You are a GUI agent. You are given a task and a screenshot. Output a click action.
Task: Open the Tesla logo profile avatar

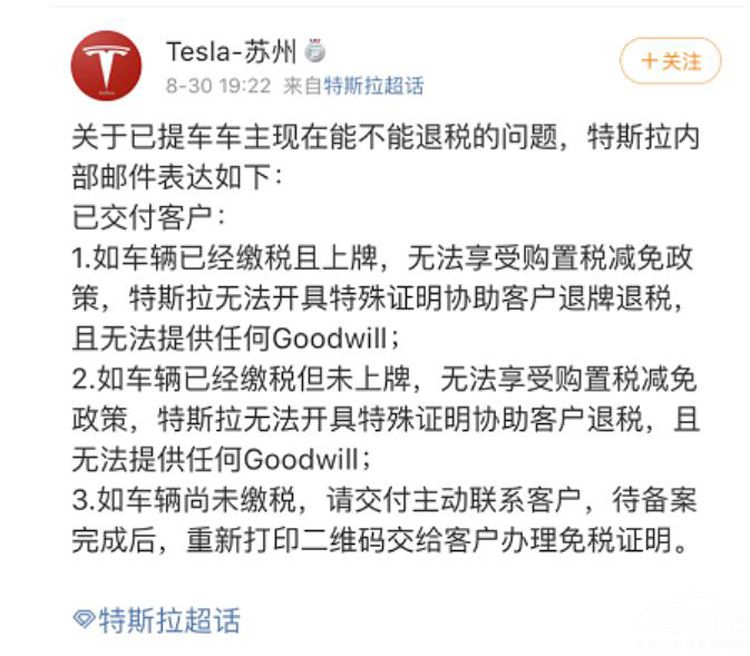point(106,66)
